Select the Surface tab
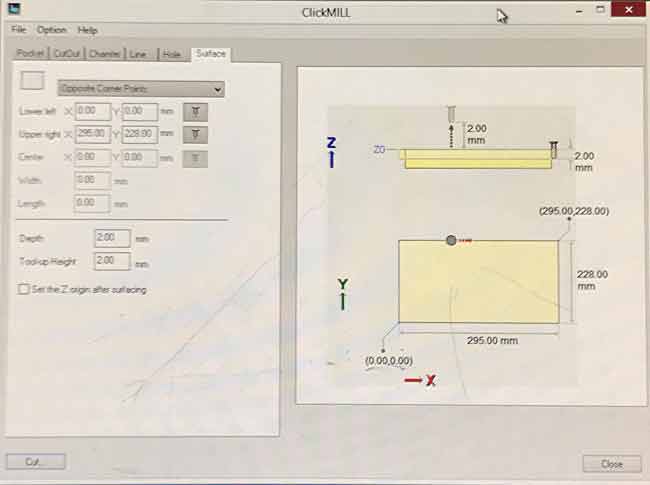 click(211, 53)
